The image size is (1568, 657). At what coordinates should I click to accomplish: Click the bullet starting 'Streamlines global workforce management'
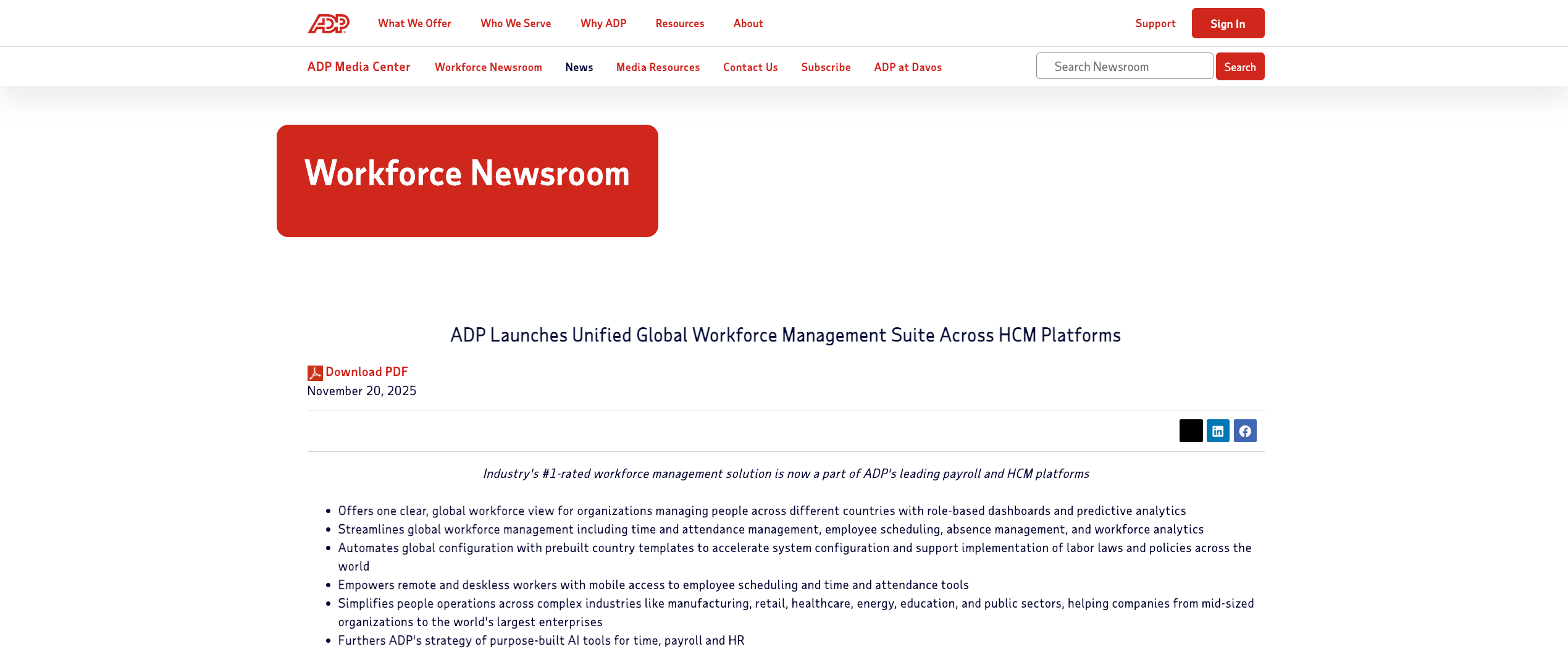[x=771, y=529]
